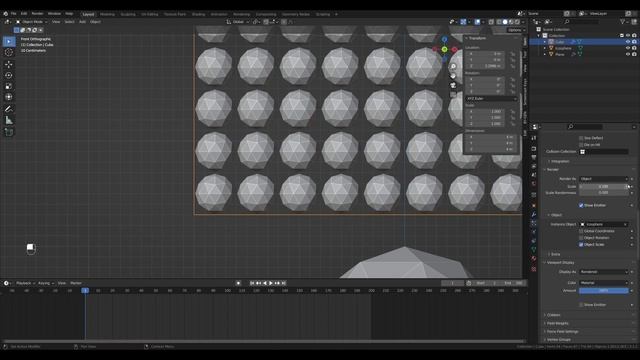Open the Color Material dropdown
Image resolution: width=640 pixels, height=360 pixels.
(x=604, y=282)
